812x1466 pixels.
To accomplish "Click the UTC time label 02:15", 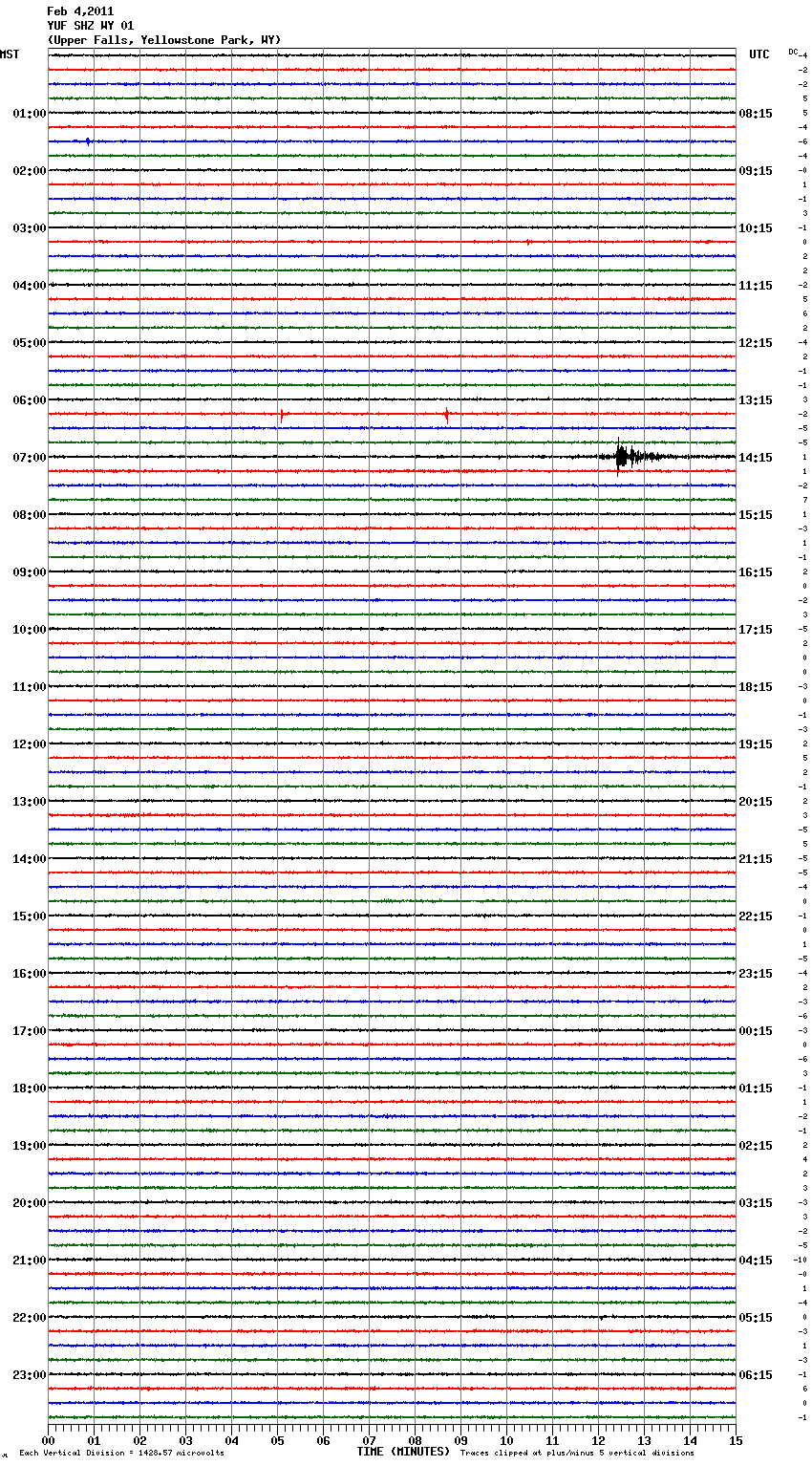I will pyautogui.click(x=756, y=1146).
